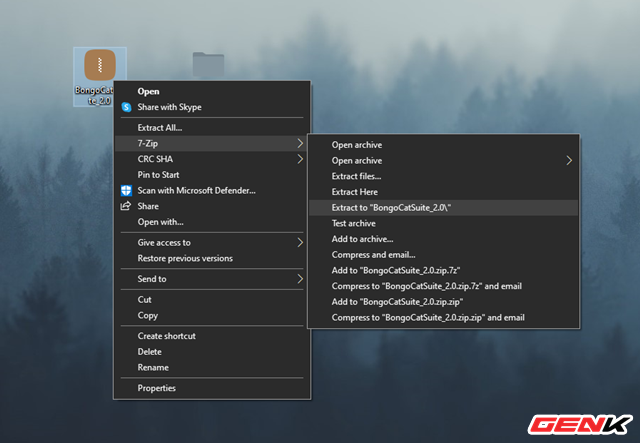Select the folder icon on the desktop
Screen dimensions: 640x443
click(x=208, y=64)
